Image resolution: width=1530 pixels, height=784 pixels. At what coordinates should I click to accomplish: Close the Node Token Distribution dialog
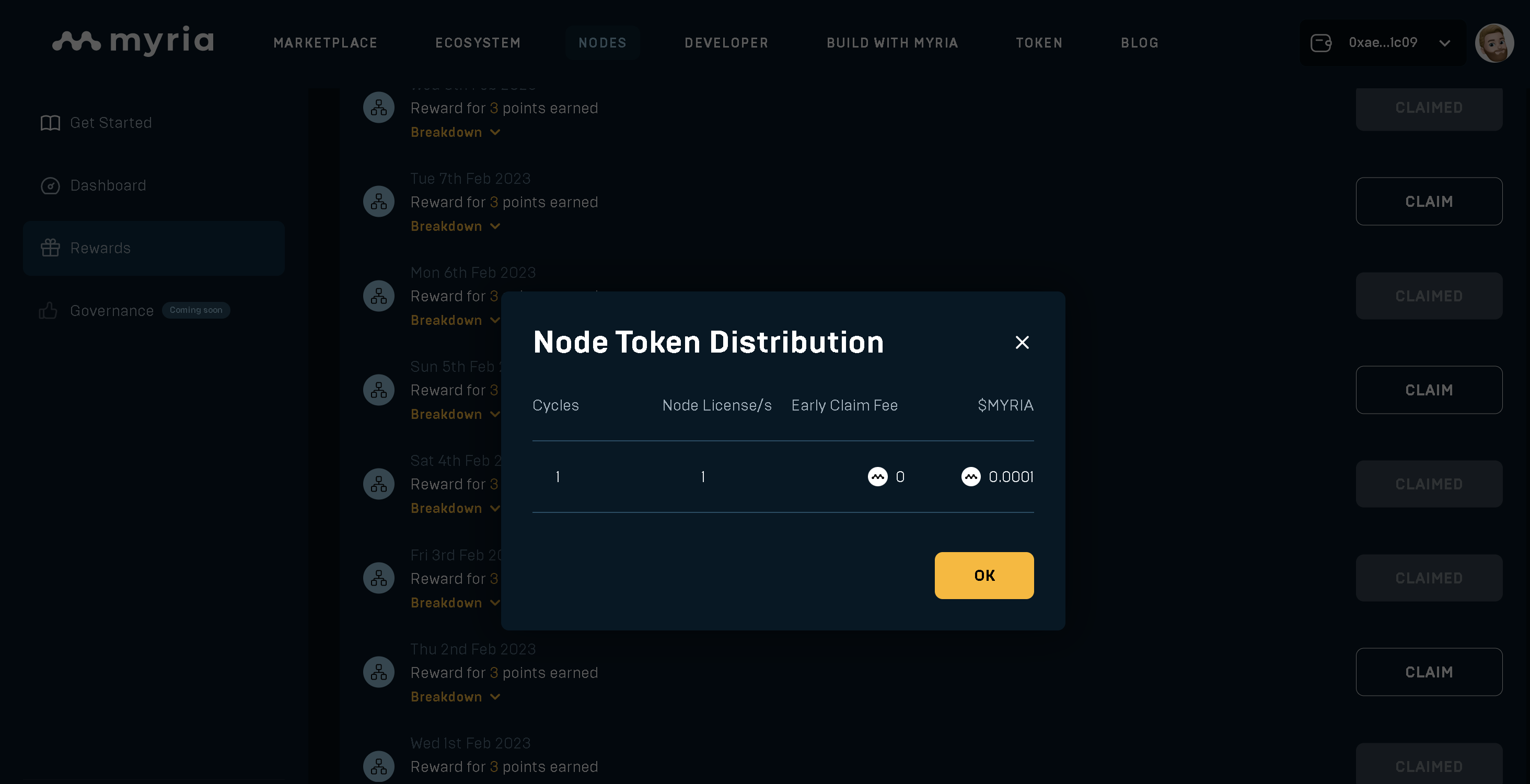click(x=1022, y=343)
